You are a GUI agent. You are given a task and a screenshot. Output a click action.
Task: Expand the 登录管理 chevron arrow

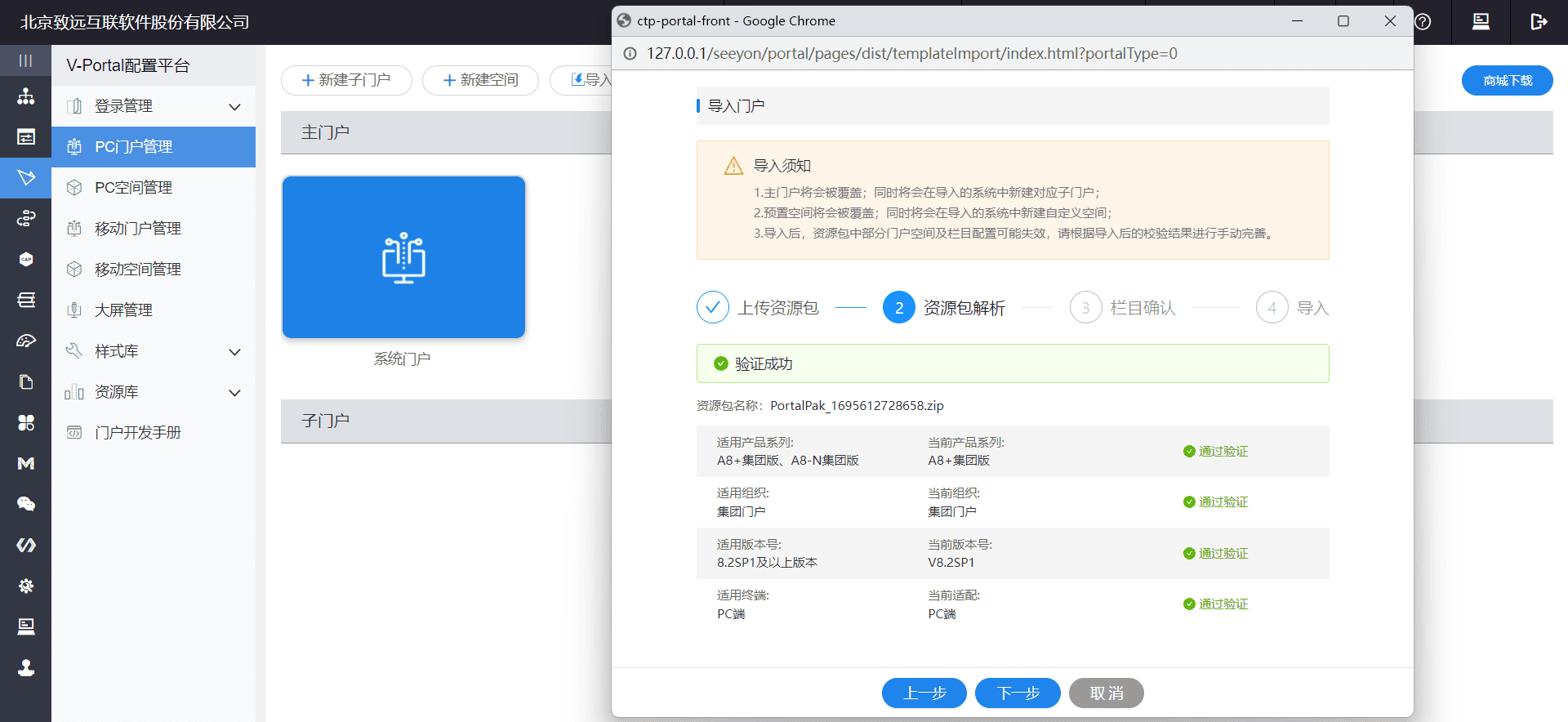pos(235,107)
